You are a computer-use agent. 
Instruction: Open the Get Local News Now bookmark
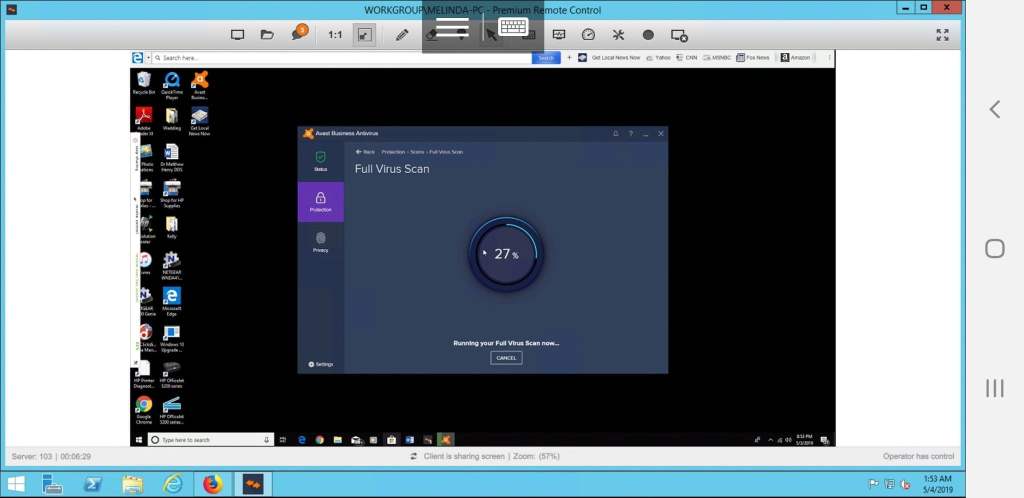[x=609, y=57]
